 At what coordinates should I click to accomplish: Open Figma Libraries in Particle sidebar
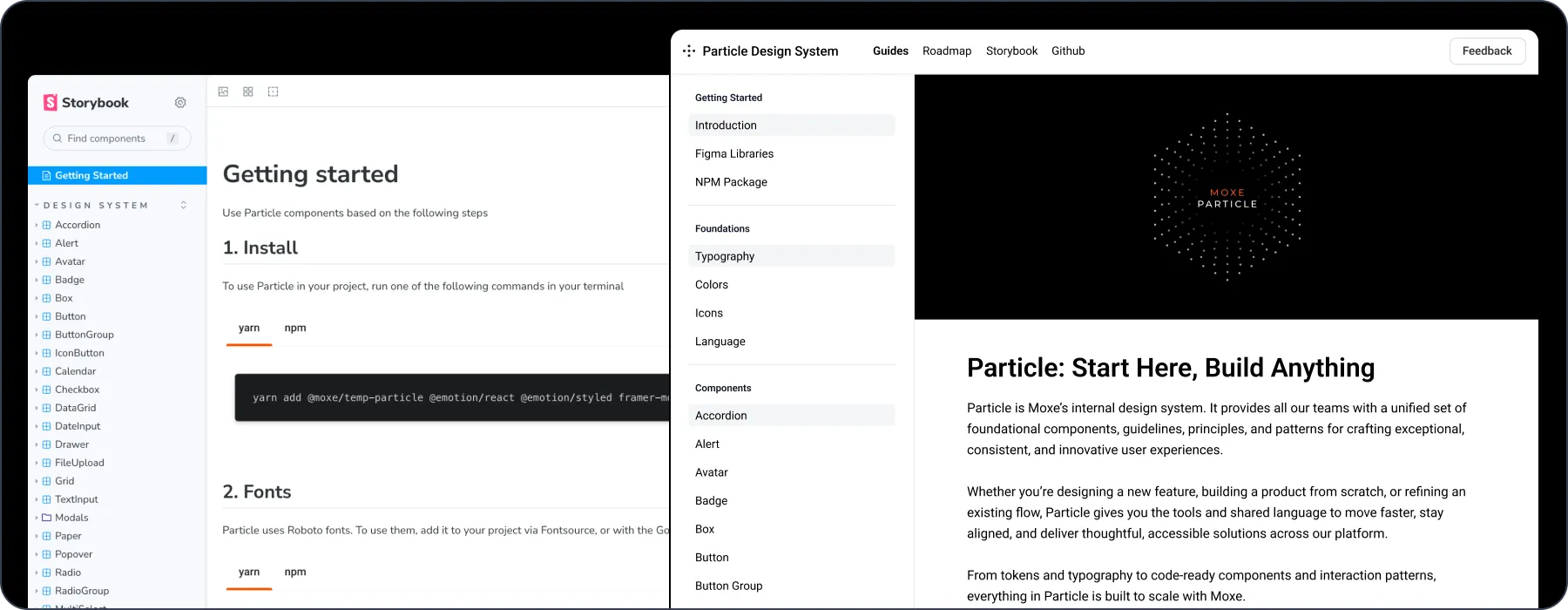(792, 154)
